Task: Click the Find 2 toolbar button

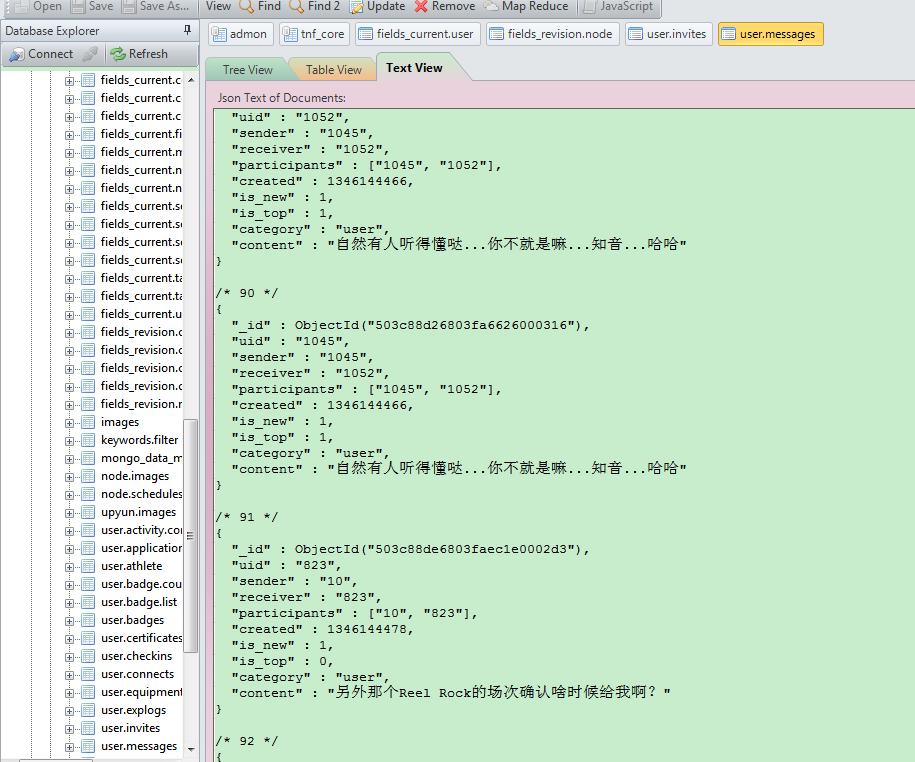Action: [314, 6]
